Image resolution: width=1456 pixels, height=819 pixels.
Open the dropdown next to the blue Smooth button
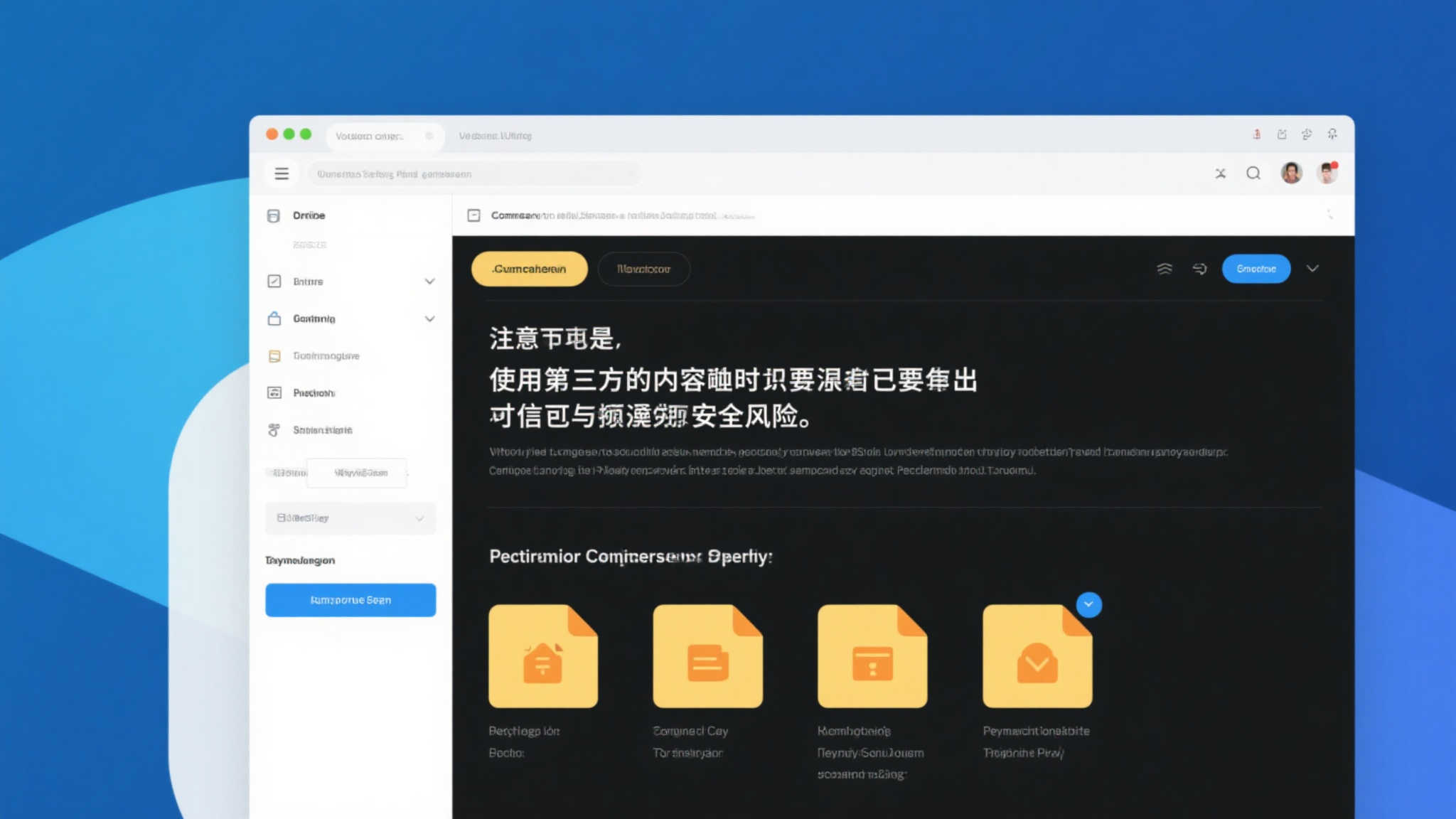1313,269
